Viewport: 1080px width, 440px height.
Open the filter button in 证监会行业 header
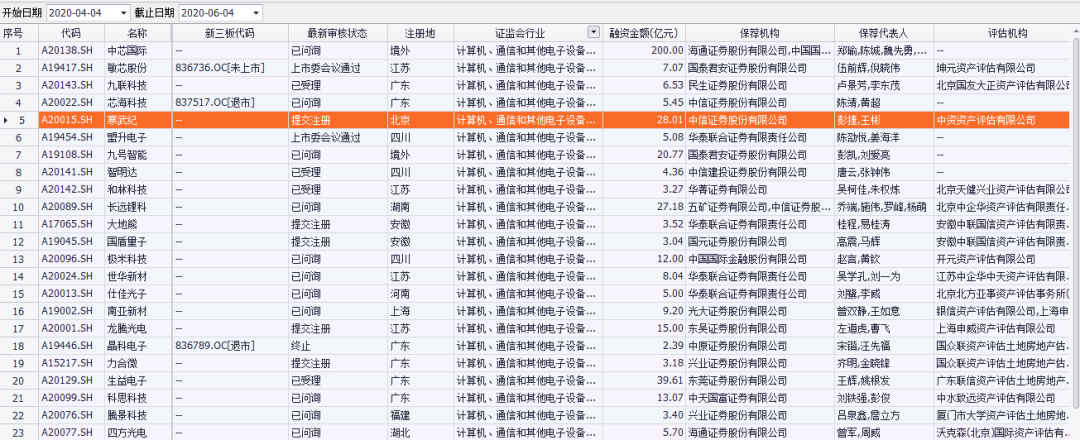593,32
